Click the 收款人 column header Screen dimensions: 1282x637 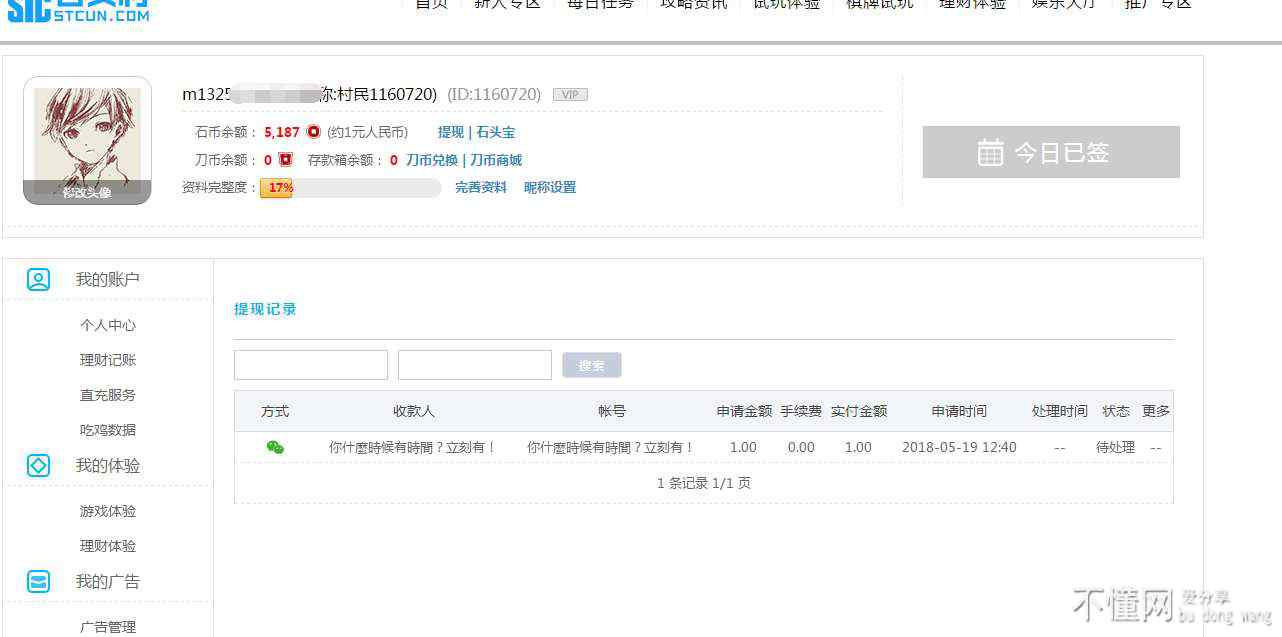point(414,411)
